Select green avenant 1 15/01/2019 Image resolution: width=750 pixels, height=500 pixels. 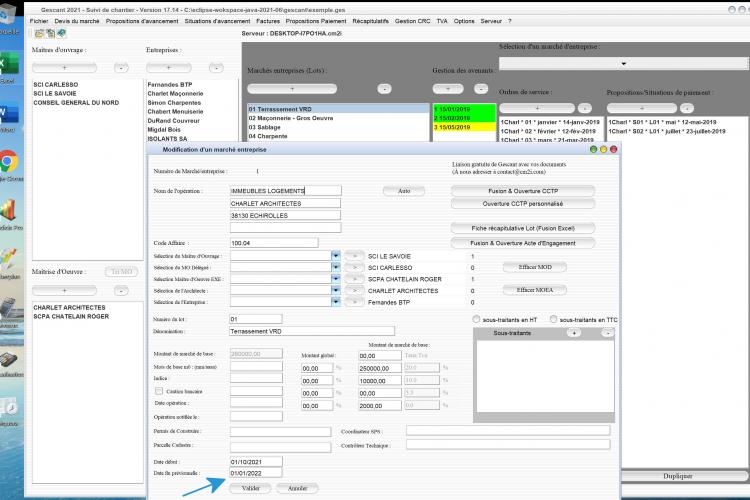[x=464, y=109]
